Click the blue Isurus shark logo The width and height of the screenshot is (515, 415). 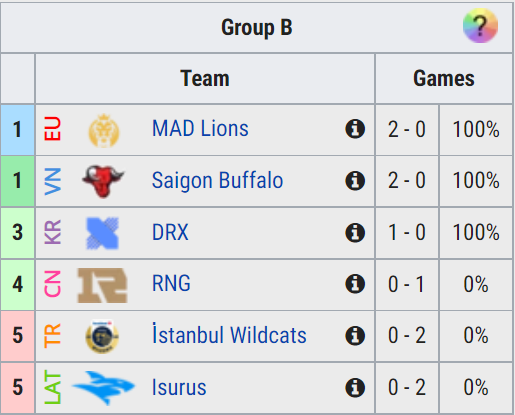pyautogui.click(x=104, y=388)
